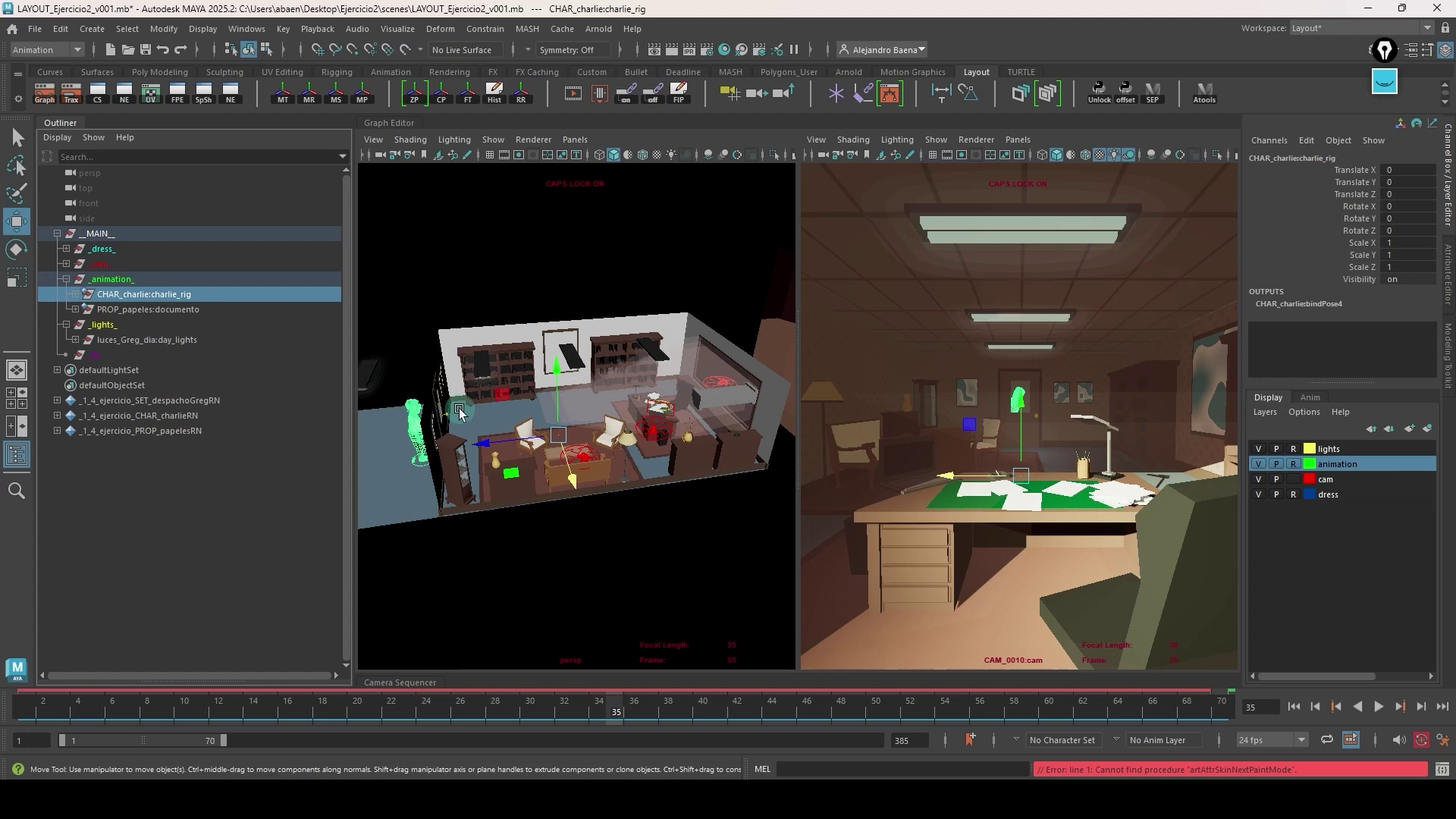
Task: Toggle visibility of lights display layer
Action: (1259, 449)
